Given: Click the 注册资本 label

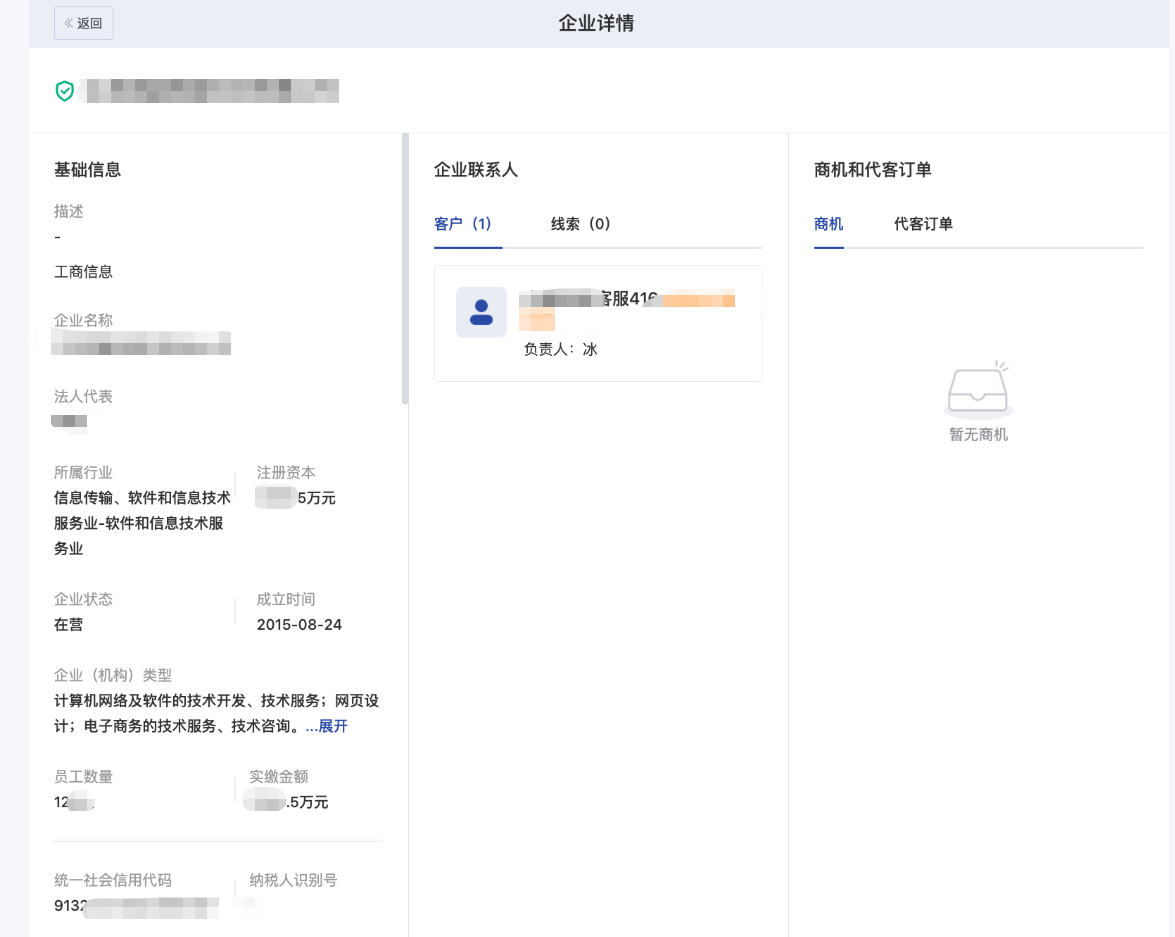Looking at the screenshot, I should pos(286,472).
